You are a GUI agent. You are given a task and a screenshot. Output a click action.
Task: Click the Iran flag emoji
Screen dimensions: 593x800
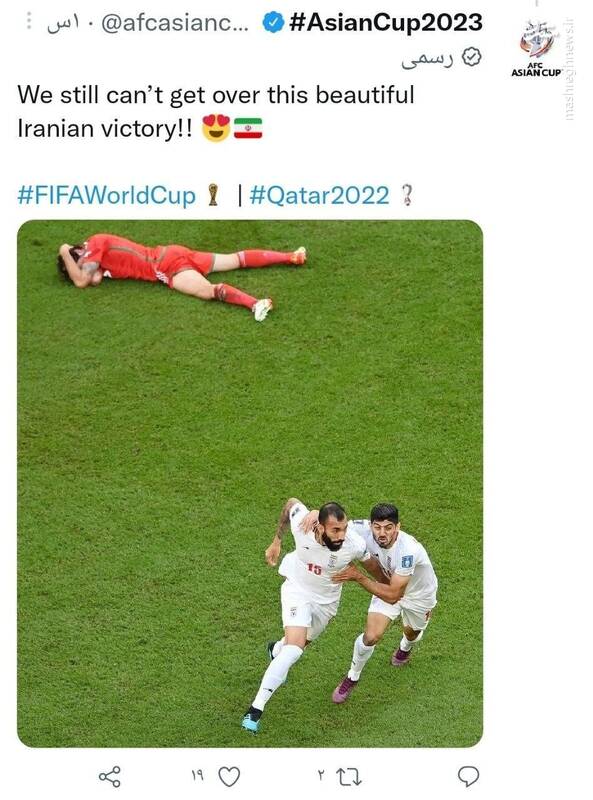coord(248,128)
